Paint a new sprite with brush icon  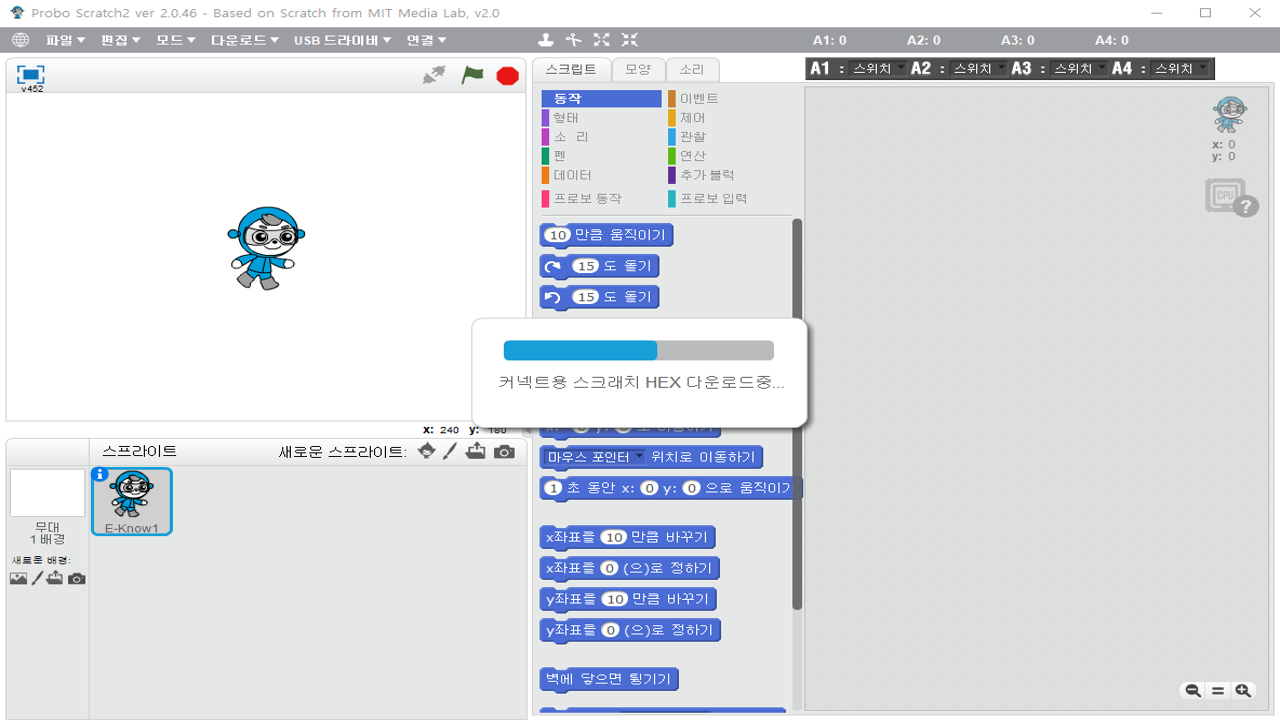click(450, 452)
